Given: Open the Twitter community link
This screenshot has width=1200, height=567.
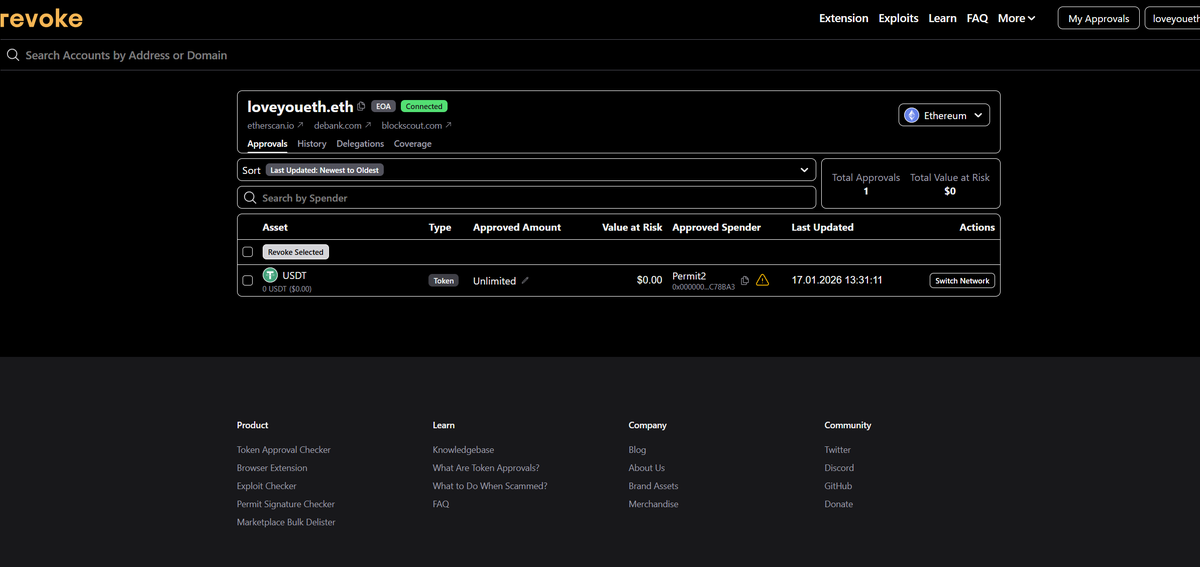Looking at the screenshot, I should point(838,450).
